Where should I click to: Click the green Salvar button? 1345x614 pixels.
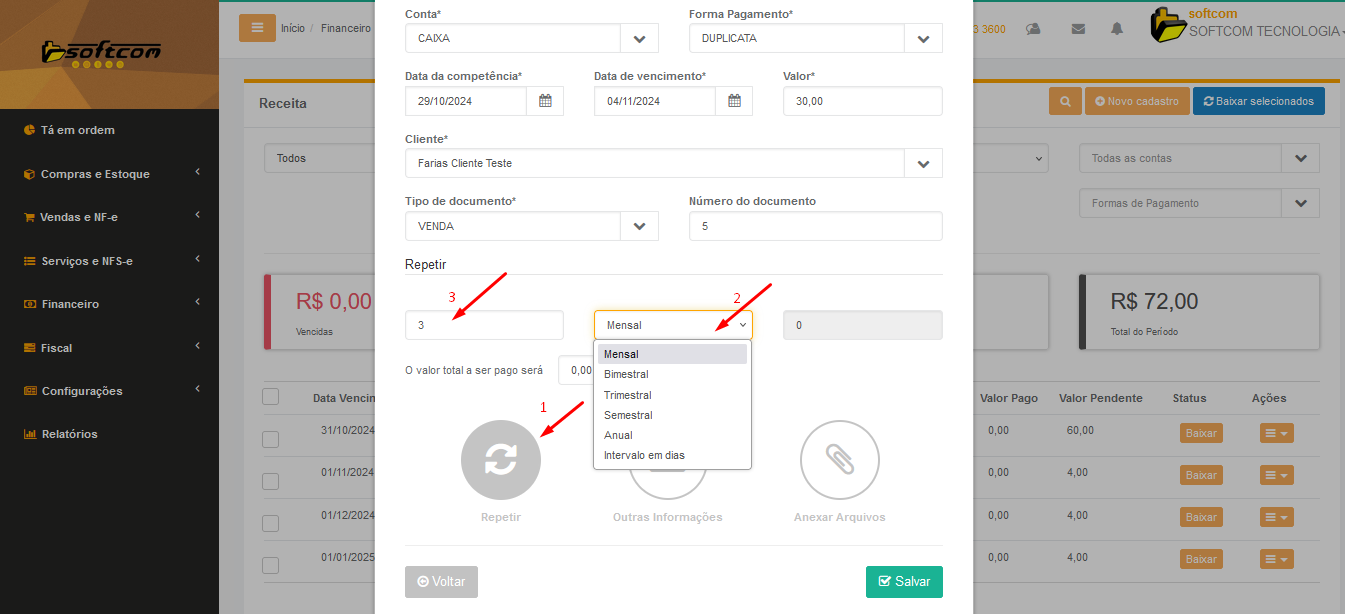point(904,581)
